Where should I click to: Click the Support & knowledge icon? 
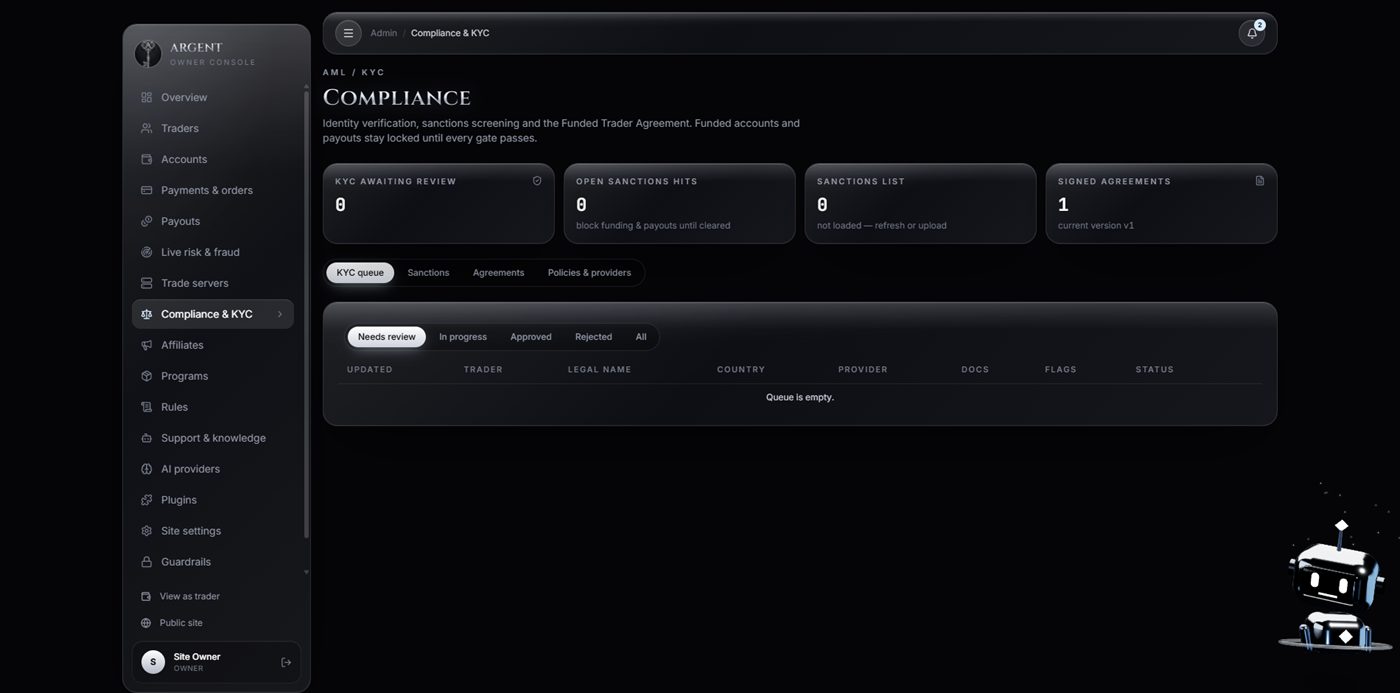point(146,438)
